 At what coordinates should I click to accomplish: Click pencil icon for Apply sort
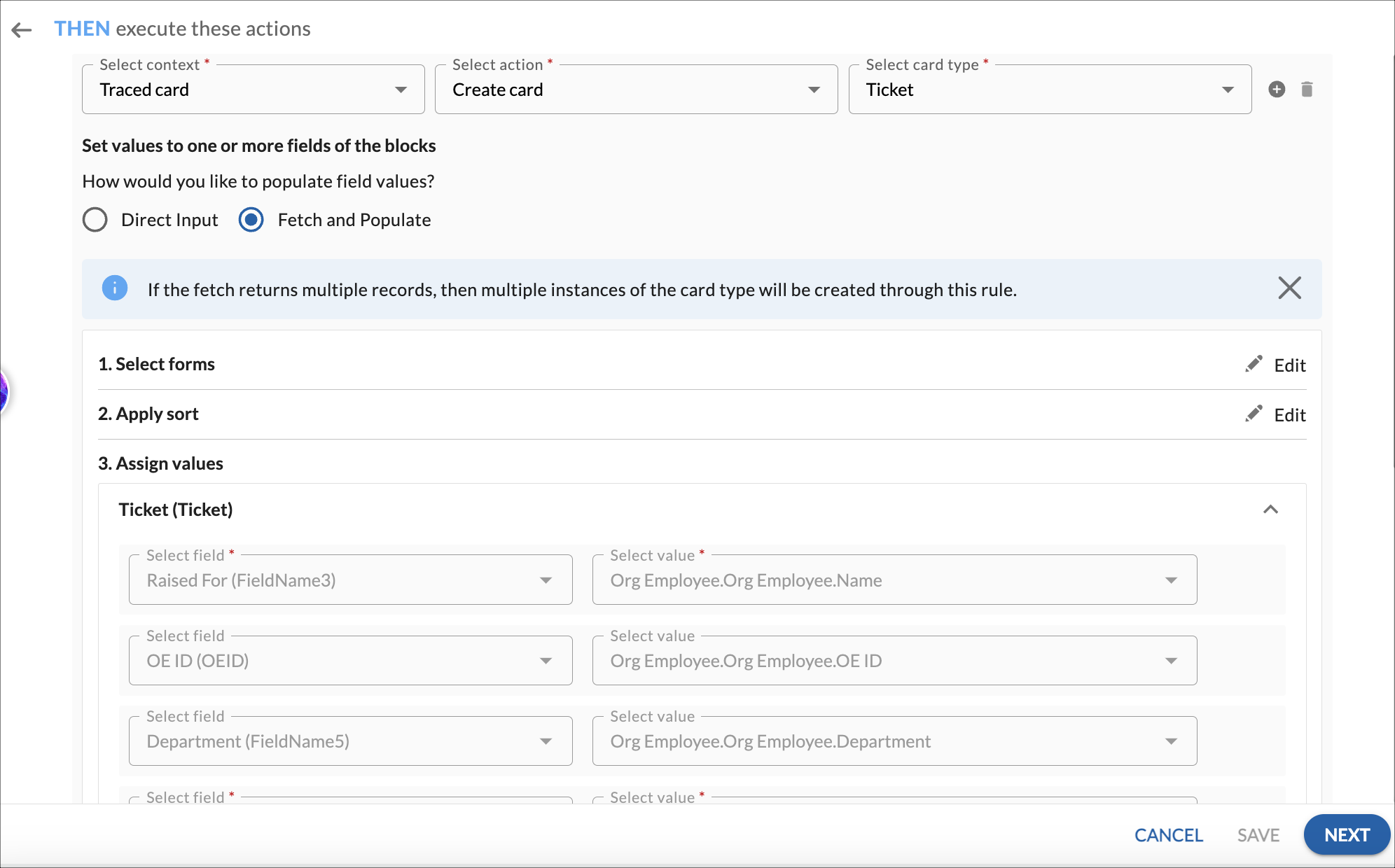pyautogui.click(x=1254, y=414)
